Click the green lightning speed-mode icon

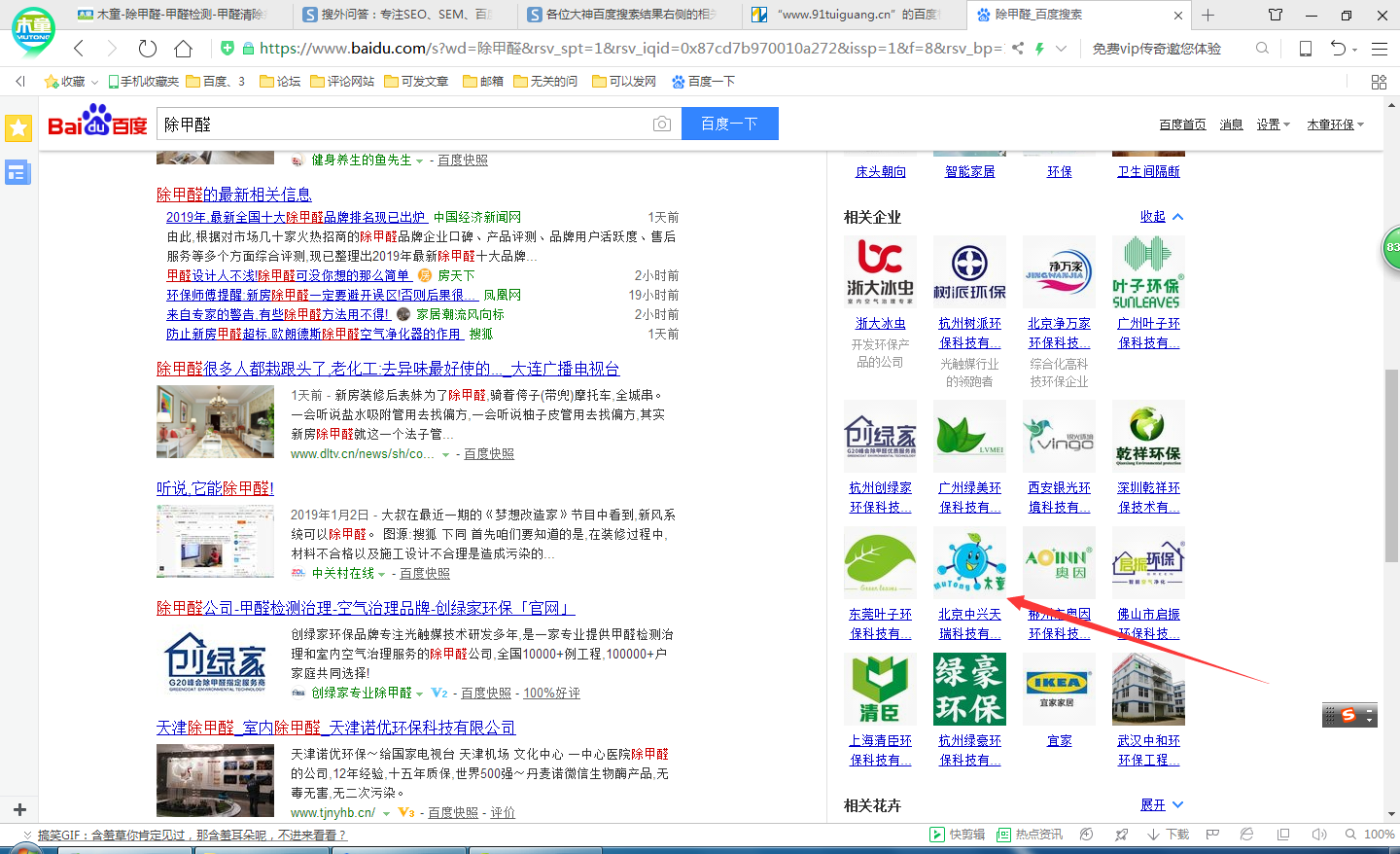pyautogui.click(x=1039, y=48)
